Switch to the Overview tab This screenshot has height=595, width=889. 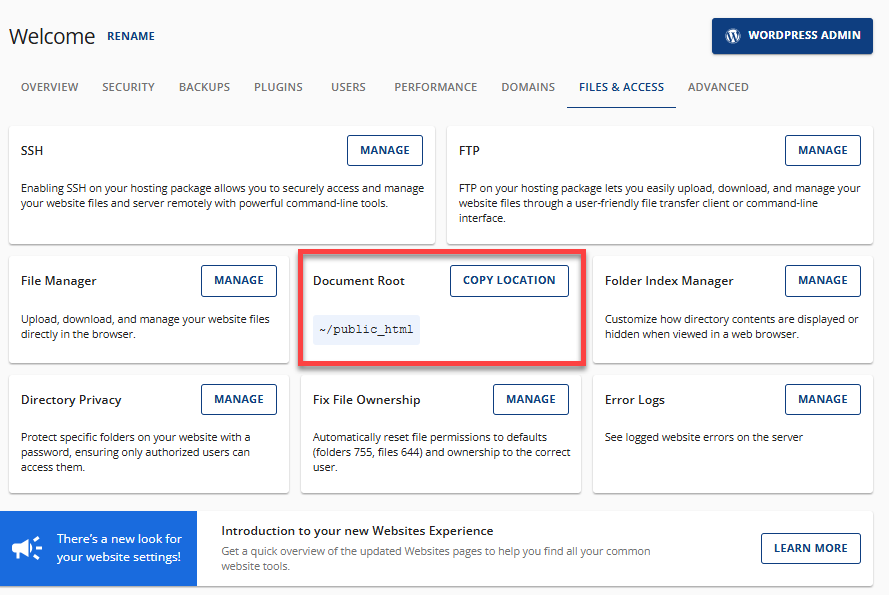(x=49, y=87)
